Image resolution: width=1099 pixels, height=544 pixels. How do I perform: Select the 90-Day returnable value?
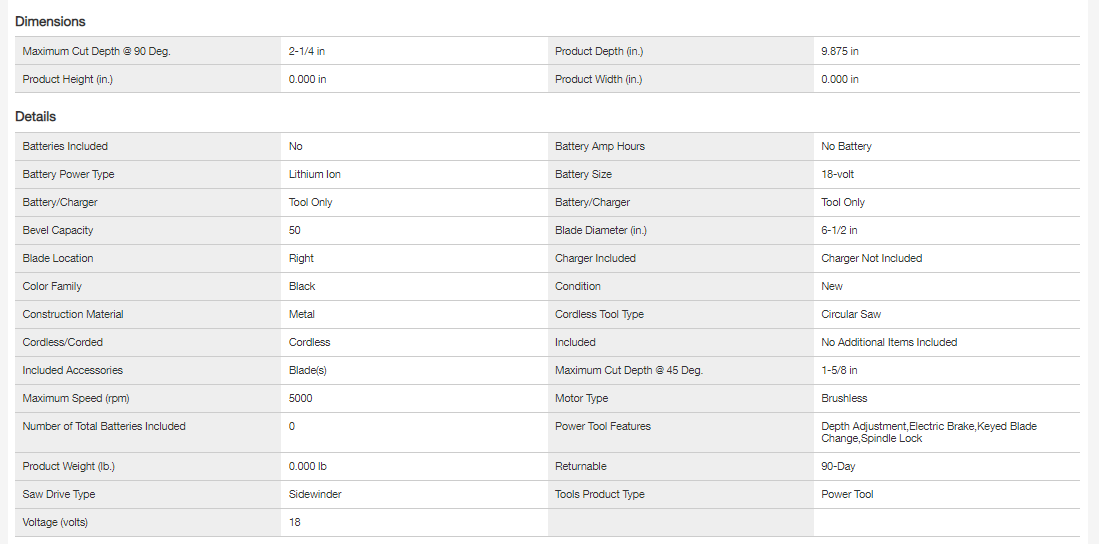pos(838,466)
